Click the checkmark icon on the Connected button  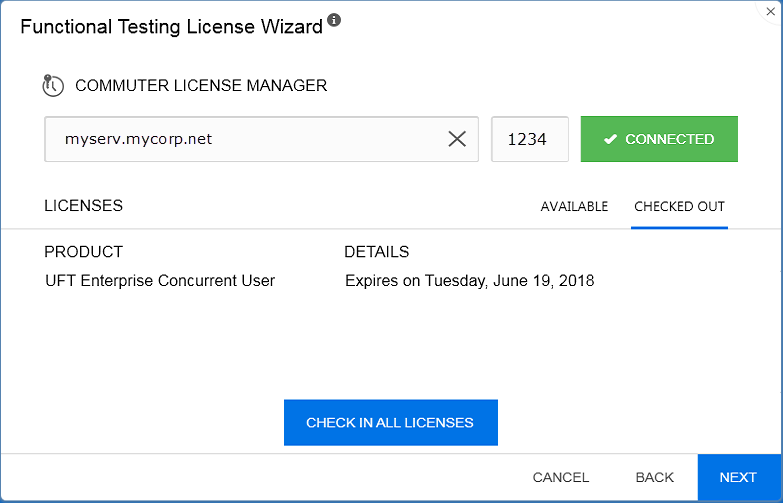[610, 140]
